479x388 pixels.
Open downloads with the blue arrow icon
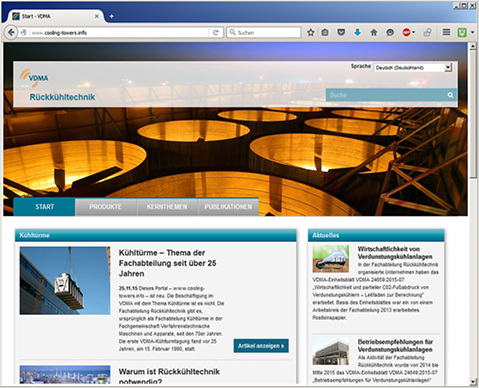[x=357, y=32]
